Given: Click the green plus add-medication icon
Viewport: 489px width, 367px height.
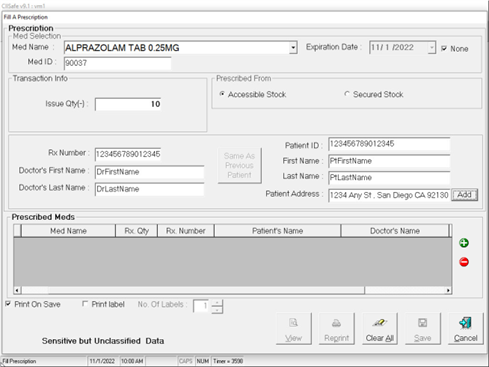Looking at the screenshot, I should click(464, 243).
